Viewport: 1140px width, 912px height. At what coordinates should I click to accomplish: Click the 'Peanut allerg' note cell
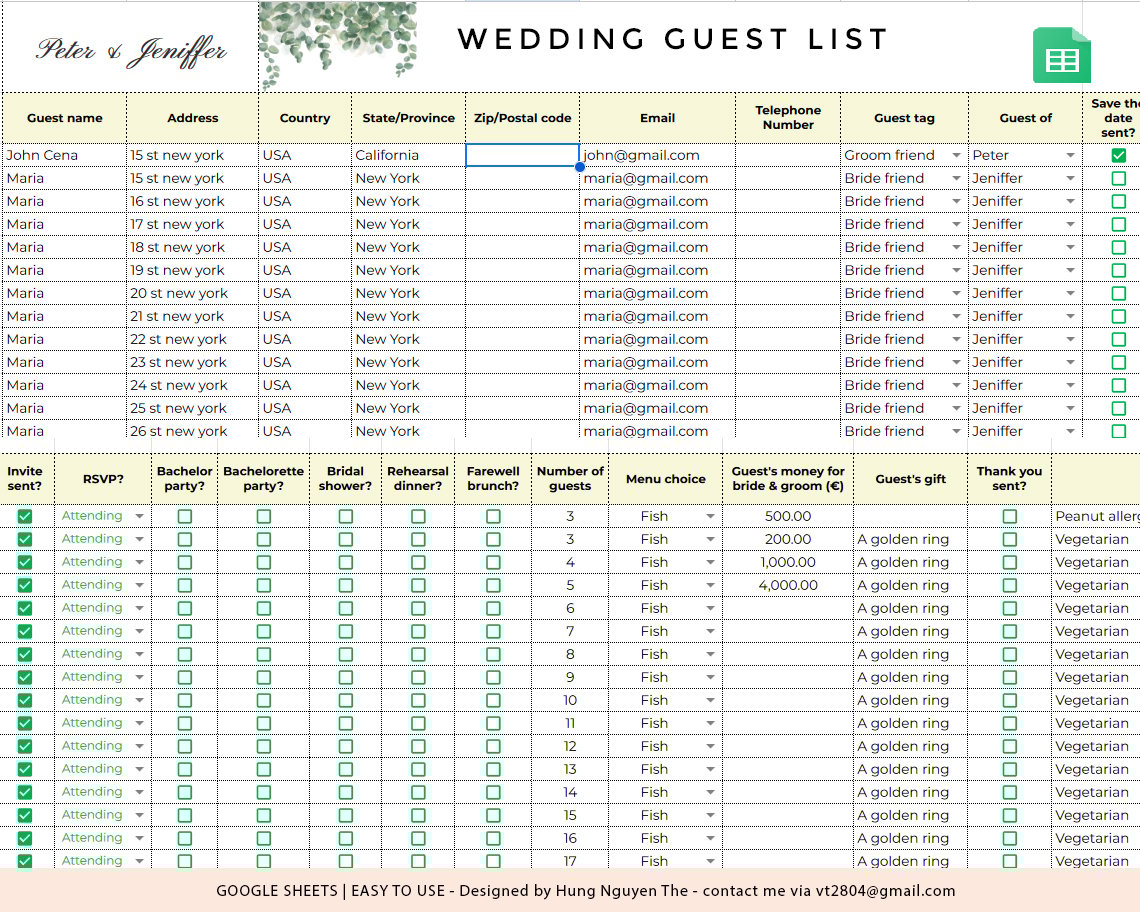coord(1096,516)
